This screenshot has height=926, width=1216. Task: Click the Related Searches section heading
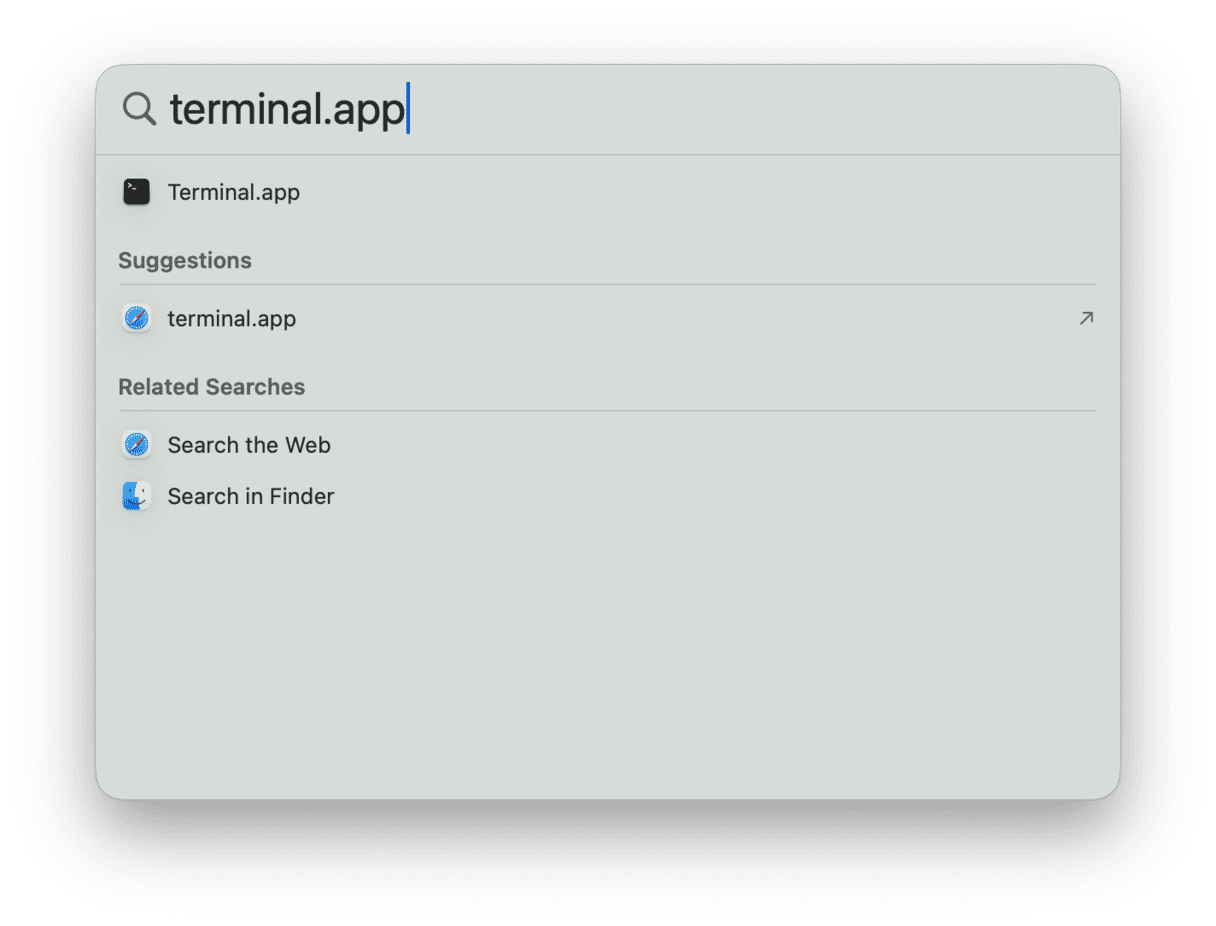point(212,387)
